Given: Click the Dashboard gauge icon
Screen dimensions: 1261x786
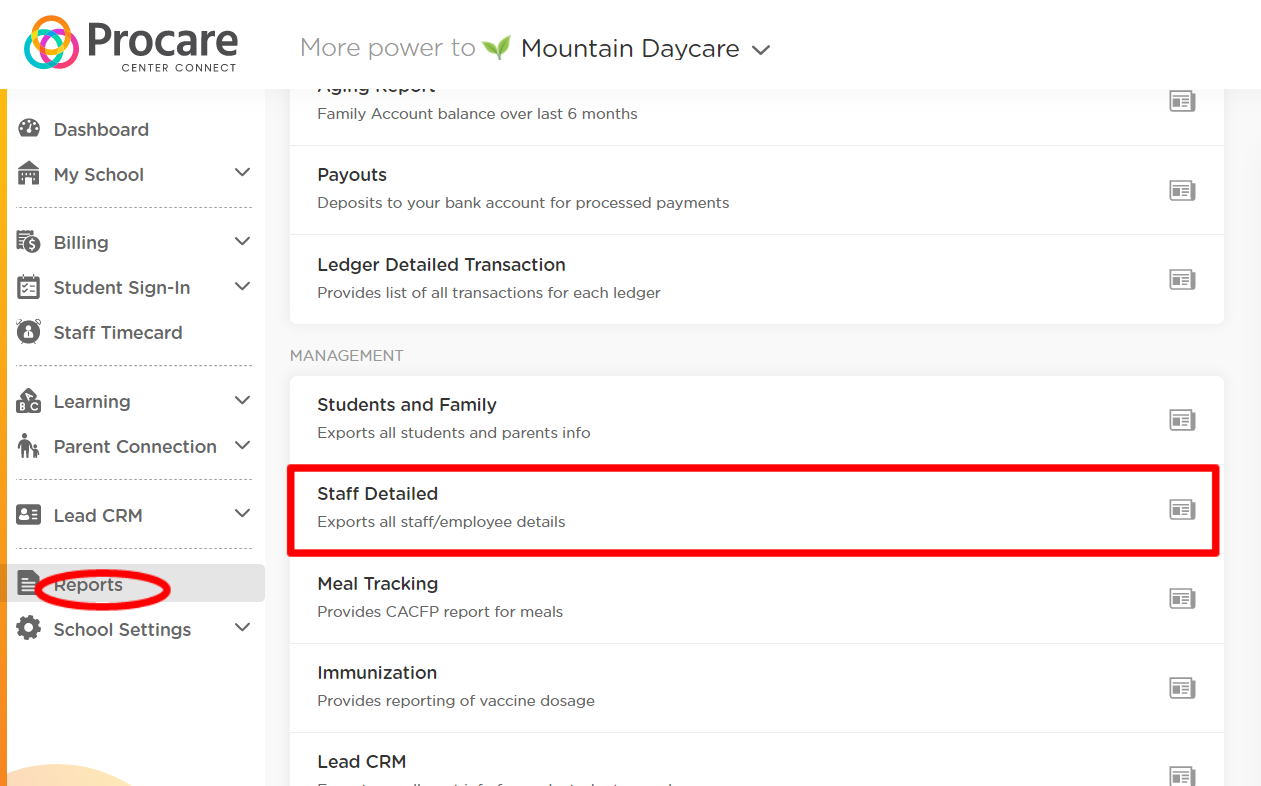Looking at the screenshot, I should [x=29, y=129].
